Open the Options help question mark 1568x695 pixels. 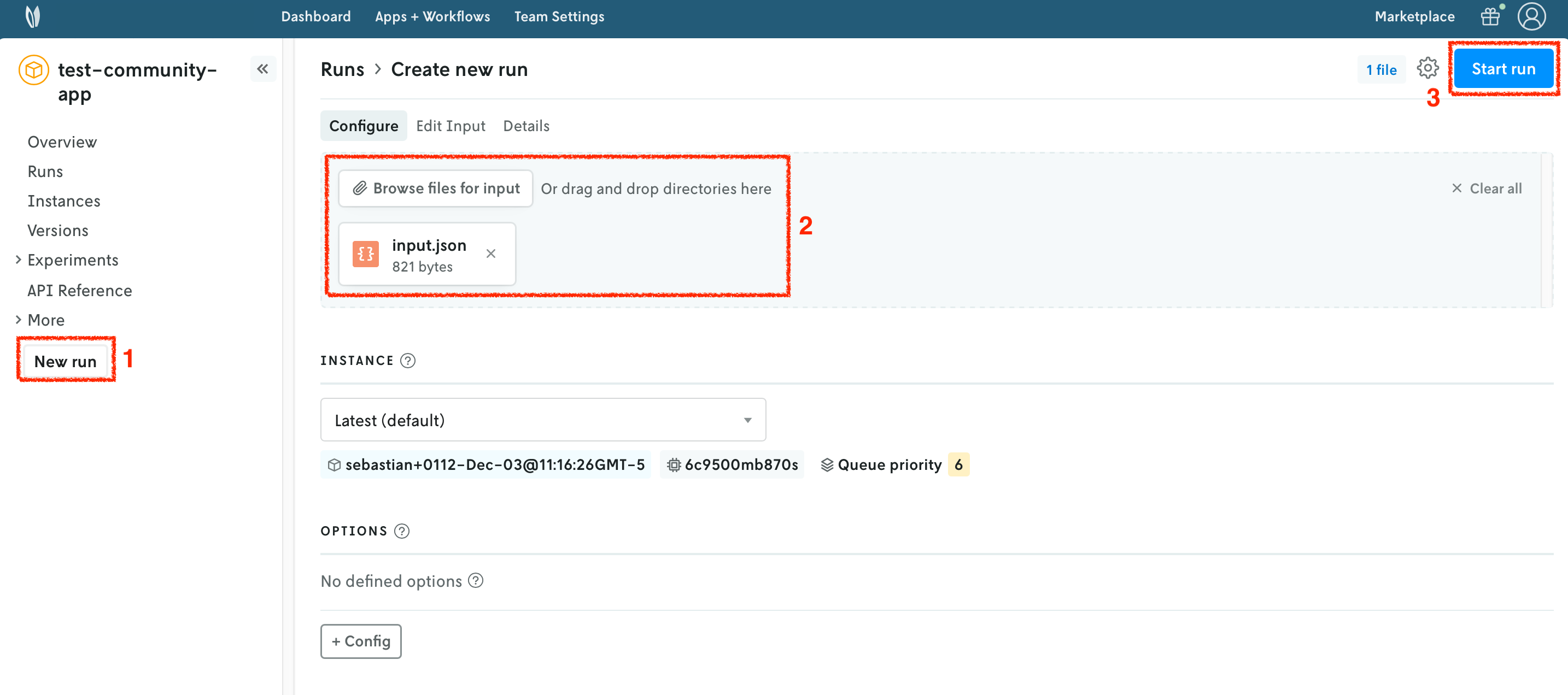click(x=402, y=531)
